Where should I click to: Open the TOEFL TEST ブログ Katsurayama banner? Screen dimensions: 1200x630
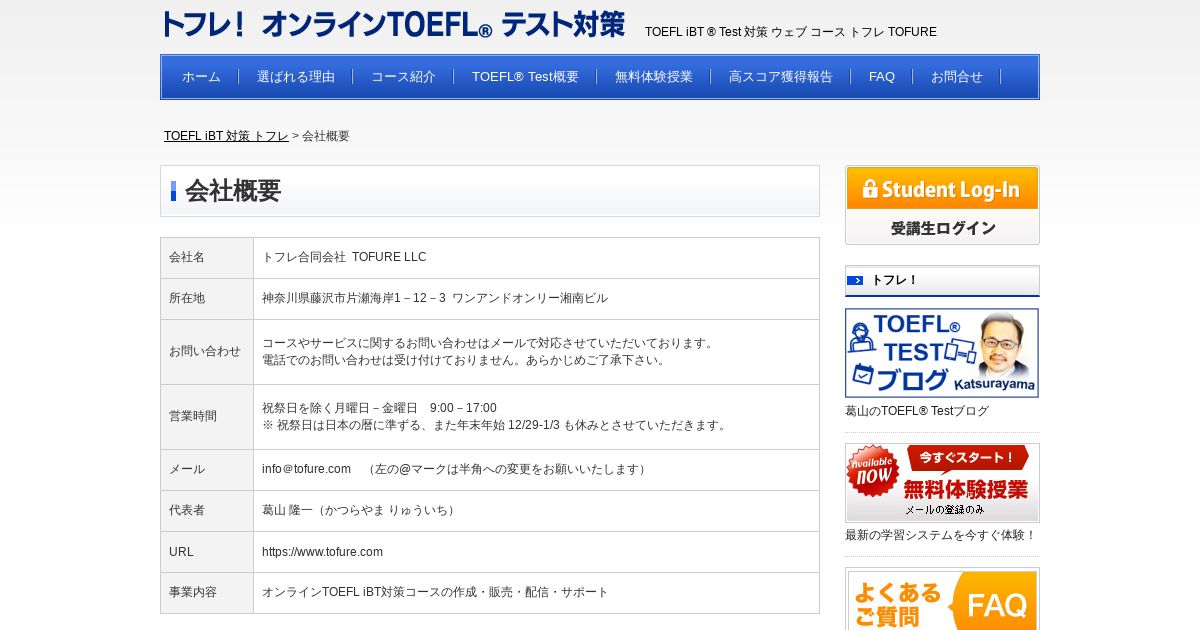point(942,353)
